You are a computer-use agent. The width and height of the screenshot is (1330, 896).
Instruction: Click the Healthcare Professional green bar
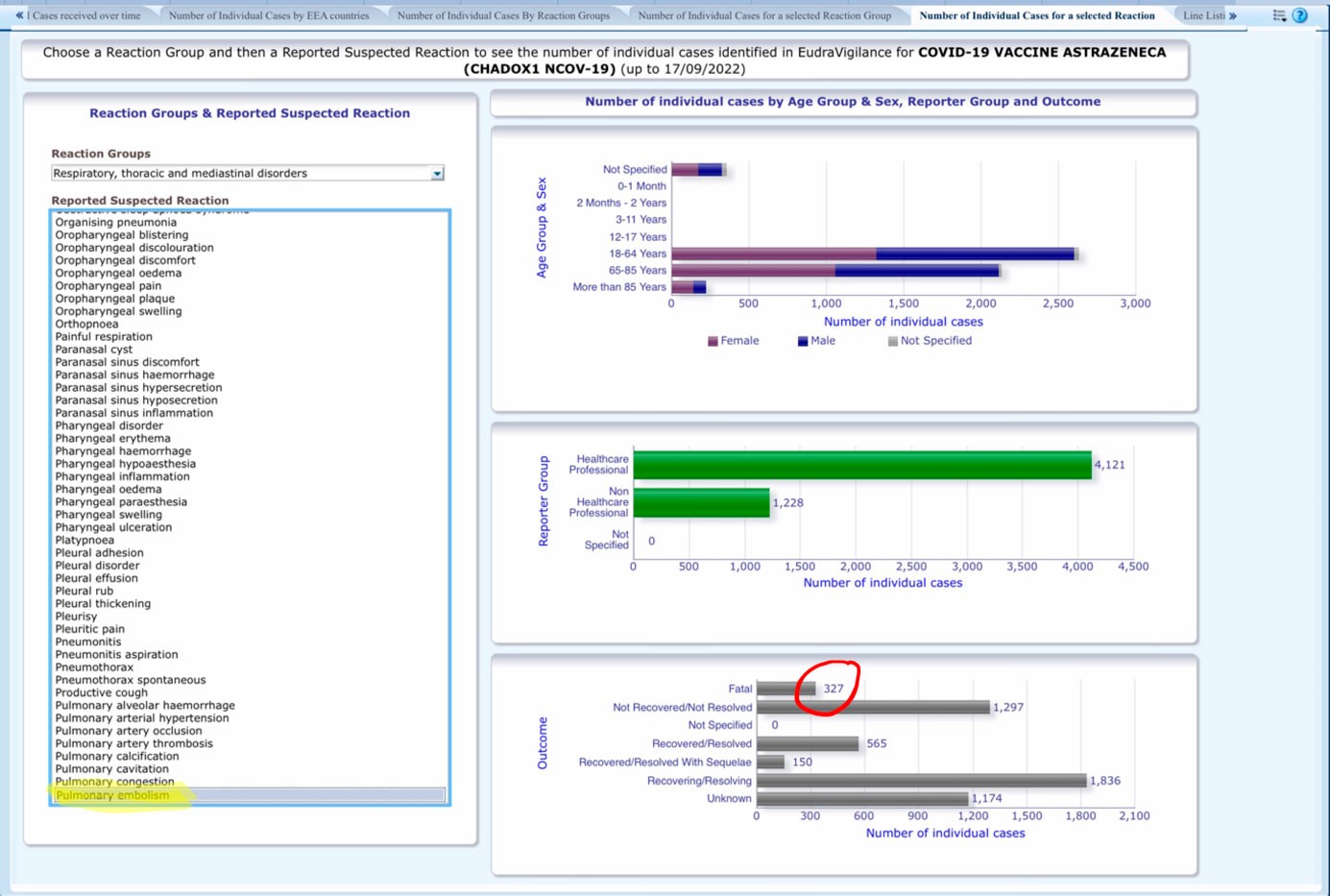tap(861, 465)
